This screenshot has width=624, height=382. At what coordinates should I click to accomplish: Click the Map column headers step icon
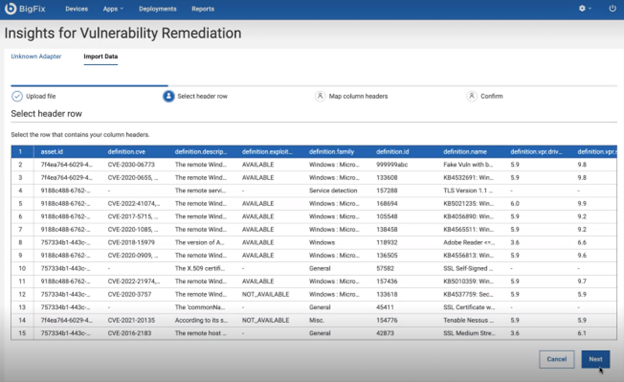click(320, 96)
